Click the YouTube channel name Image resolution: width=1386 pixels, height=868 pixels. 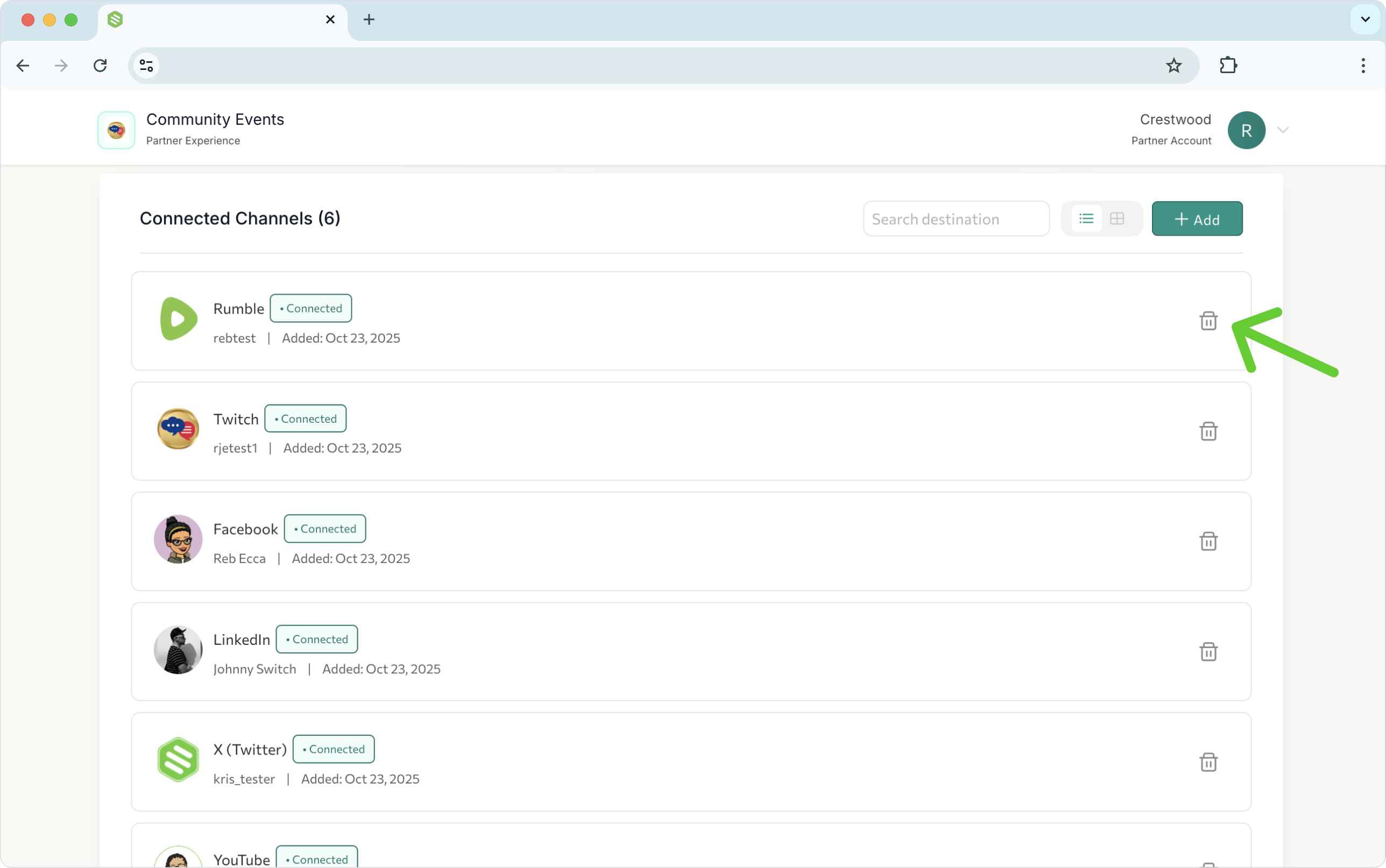pos(242,859)
